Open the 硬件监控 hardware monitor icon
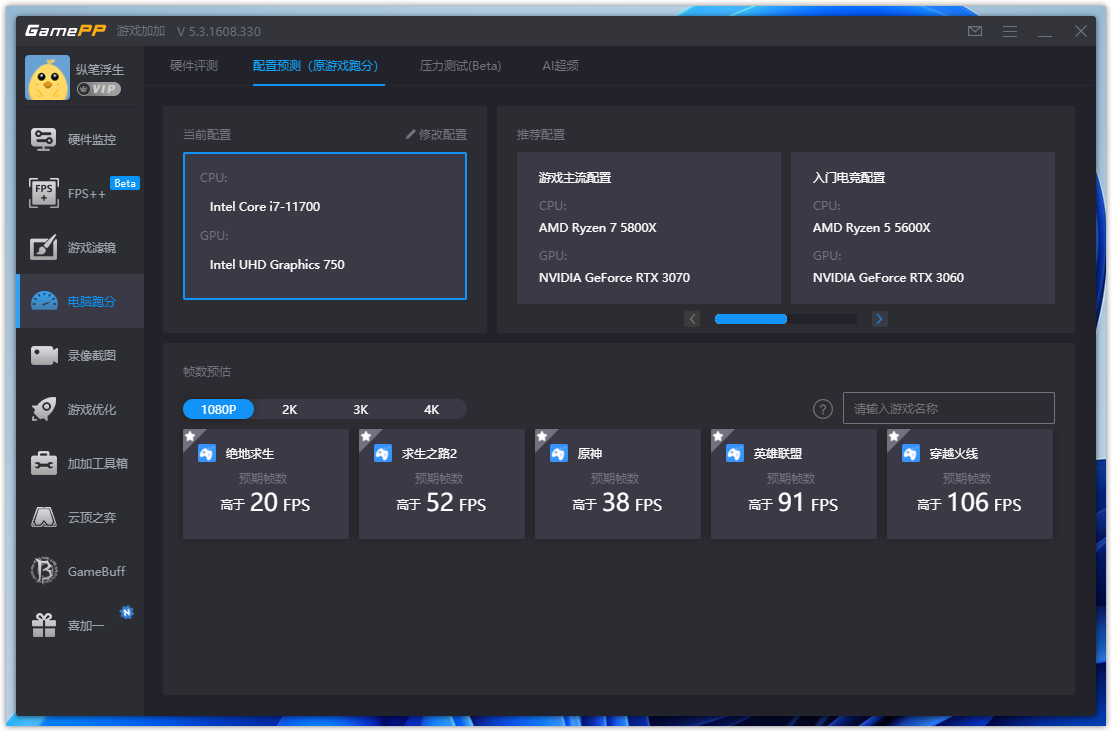The image size is (1112, 732). click(x=43, y=139)
